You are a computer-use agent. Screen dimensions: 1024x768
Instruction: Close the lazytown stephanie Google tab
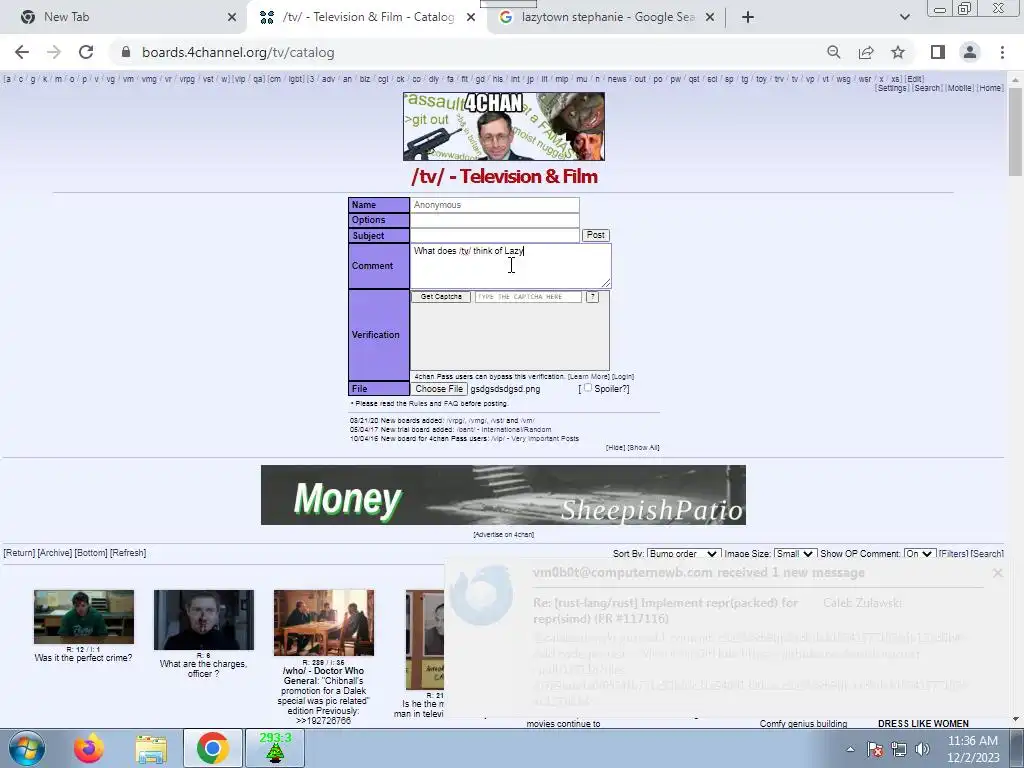coord(711,18)
